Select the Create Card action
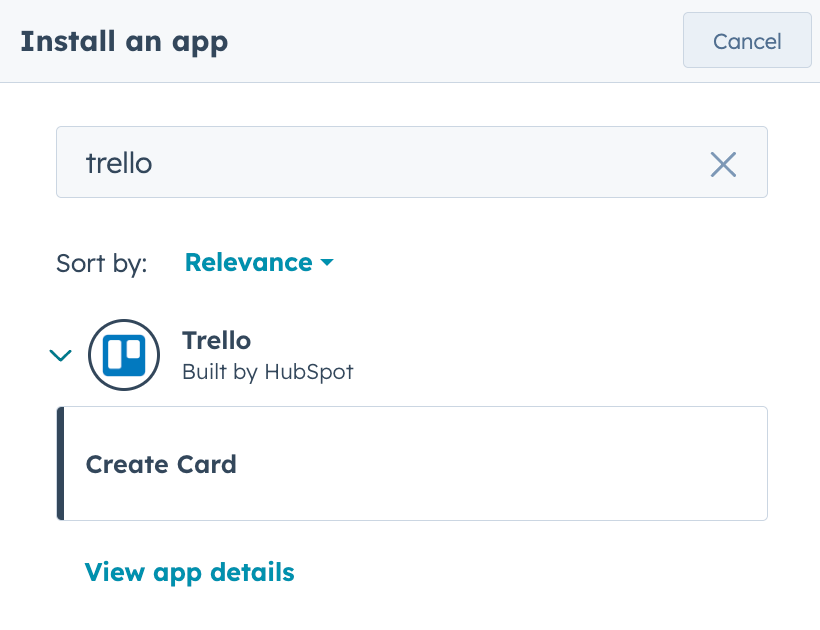The height and width of the screenshot is (630, 820). tap(160, 464)
